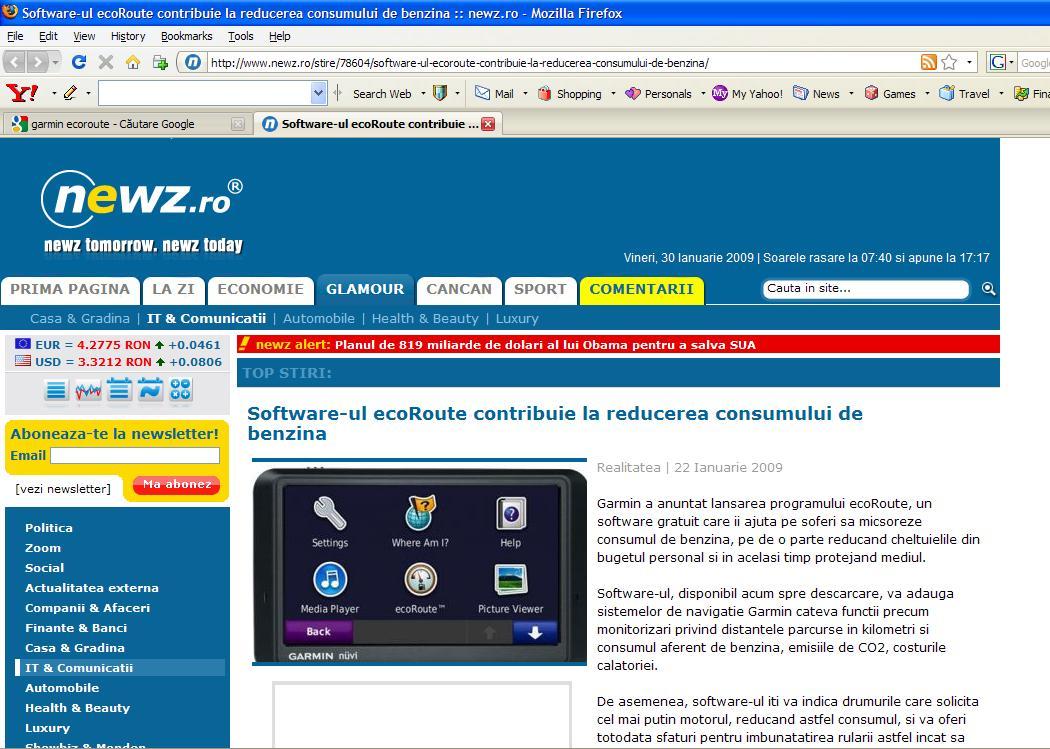This screenshot has height=749, width=1050.
Task: Subscribe using the orange RSS feed icon
Action: pos(929,62)
